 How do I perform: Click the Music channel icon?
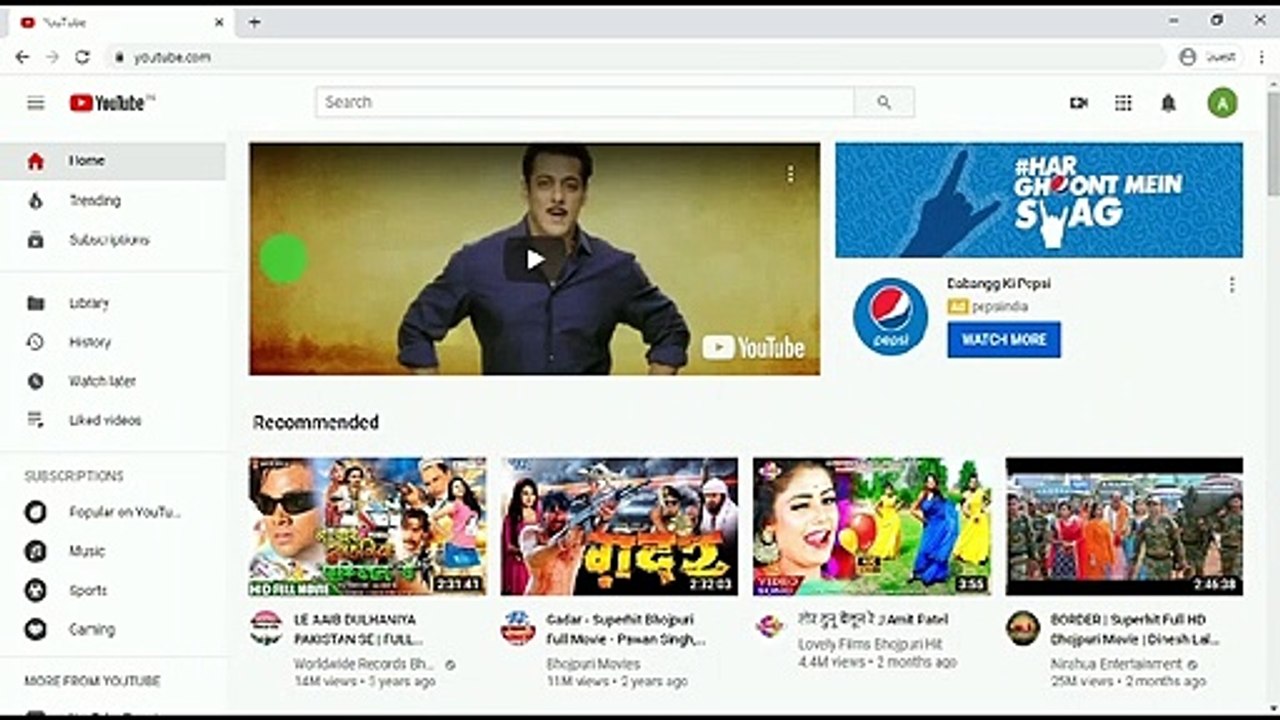(x=36, y=551)
